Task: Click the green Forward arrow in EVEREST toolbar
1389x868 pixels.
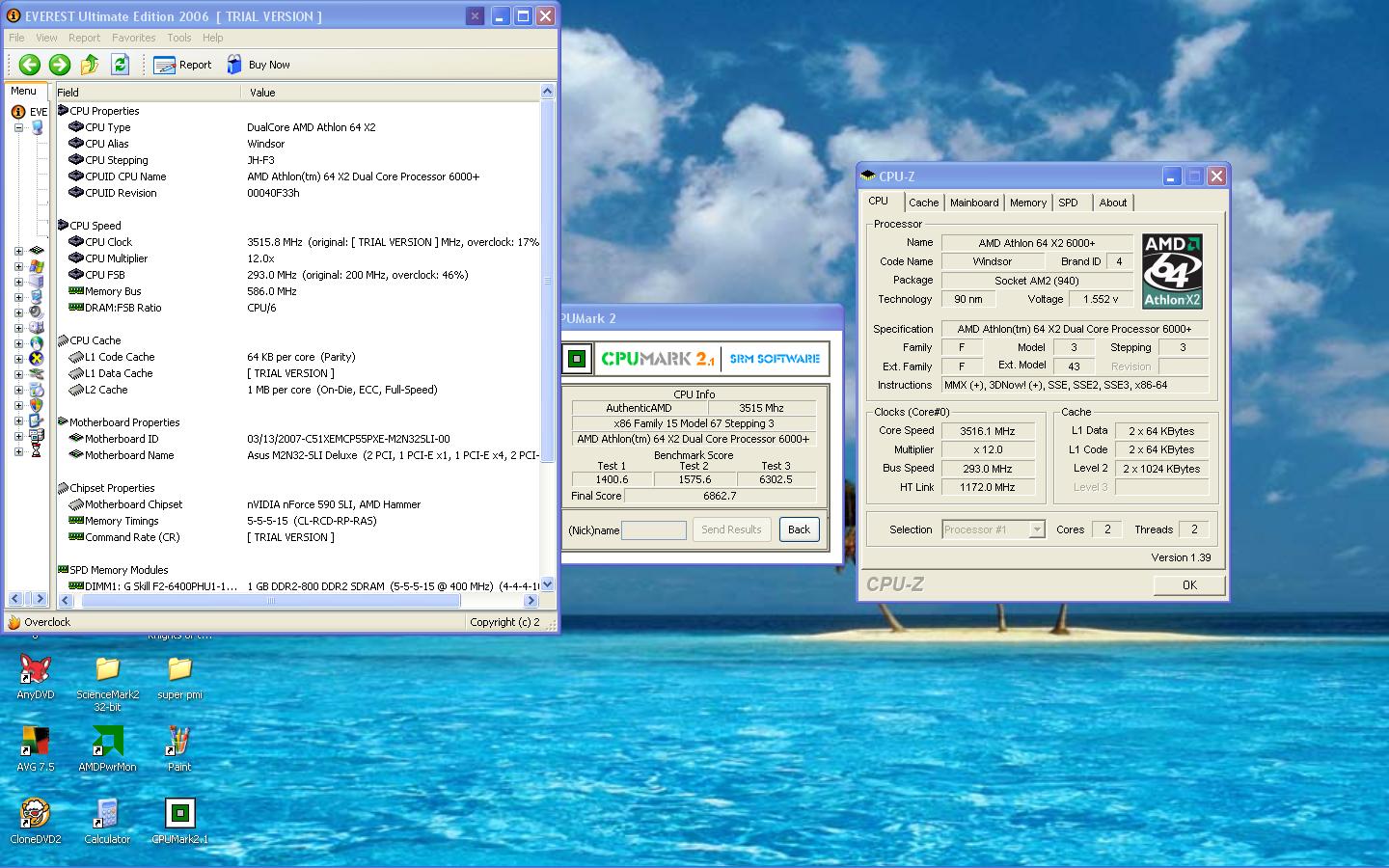Action: click(x=60, y=65)
